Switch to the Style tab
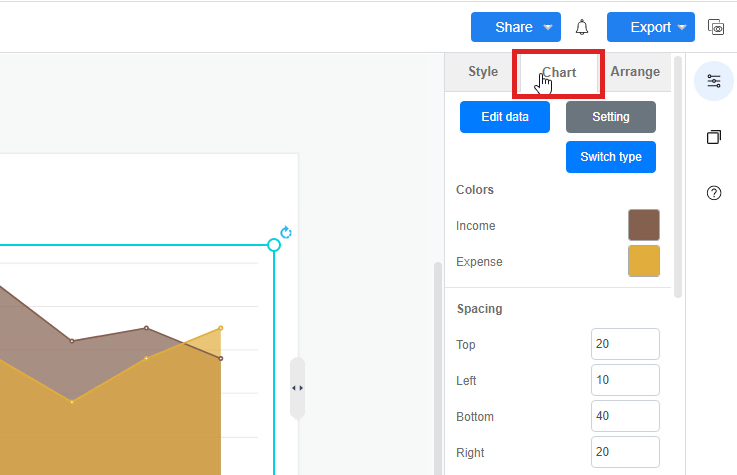The image size is (737, 475). [x=483, y=72]
